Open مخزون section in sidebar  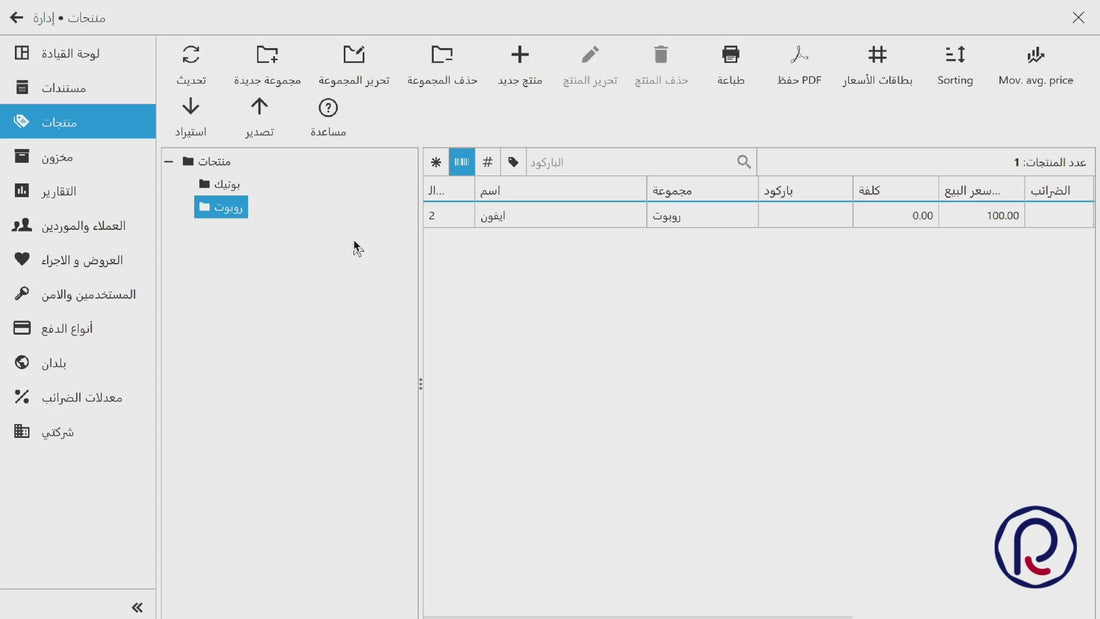[x=78, y=157]
